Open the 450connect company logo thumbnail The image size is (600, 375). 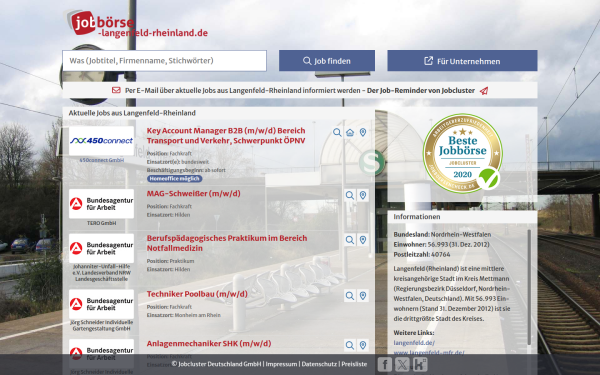point(101,141)
